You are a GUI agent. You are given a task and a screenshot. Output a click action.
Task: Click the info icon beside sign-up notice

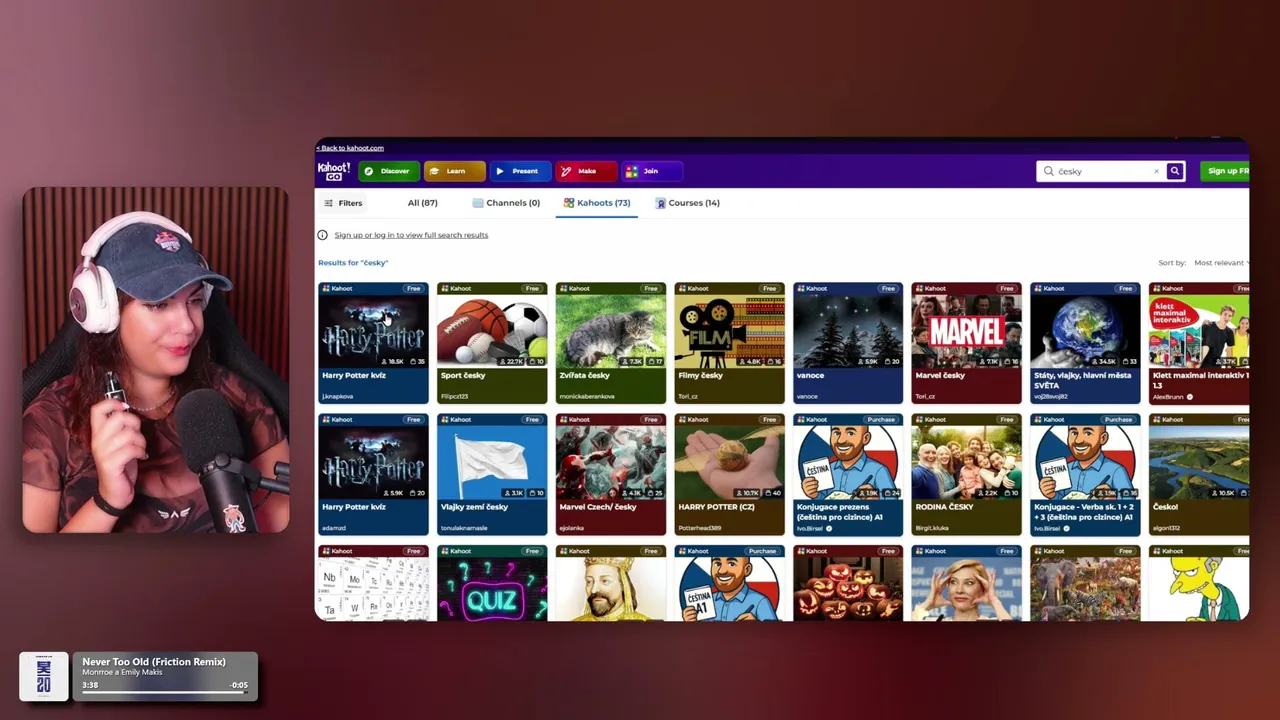pyautogui.click(x=322, y=235)
